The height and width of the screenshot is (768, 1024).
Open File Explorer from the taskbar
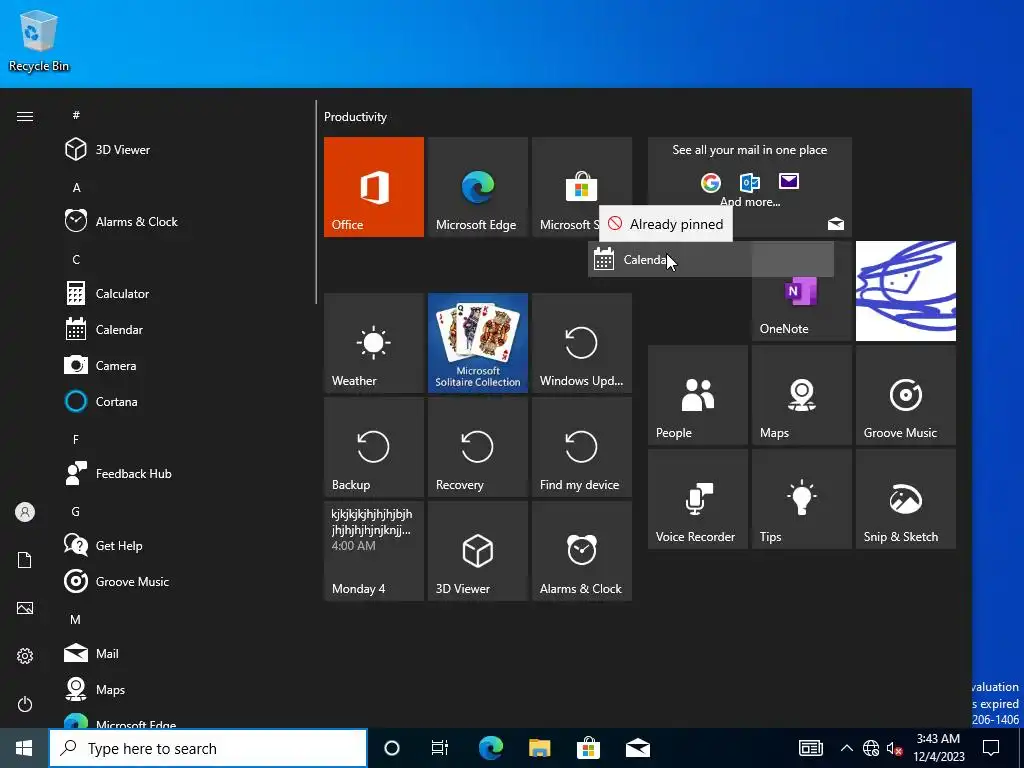point(539,748)
